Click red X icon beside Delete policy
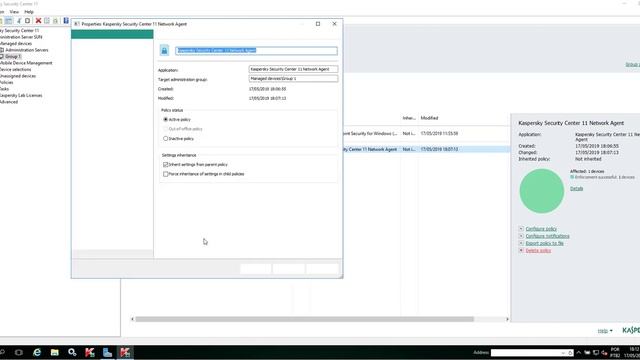640x360 pixels. (521, 250)
